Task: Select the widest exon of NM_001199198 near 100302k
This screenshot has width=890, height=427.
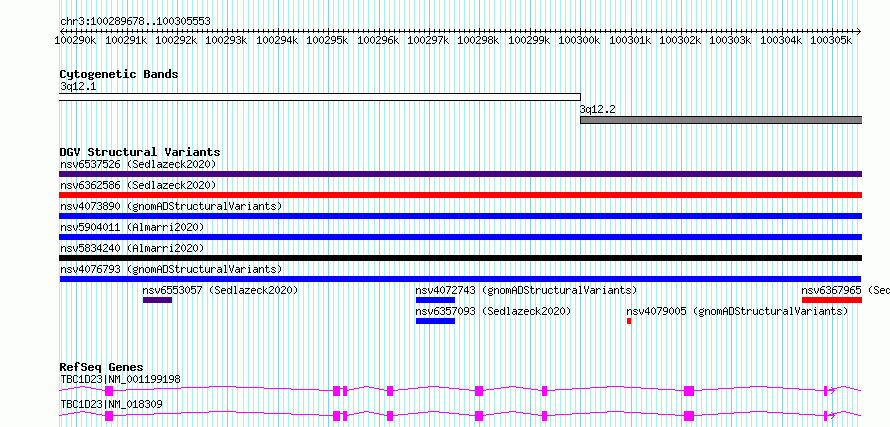Action: [x=689, y=391]
